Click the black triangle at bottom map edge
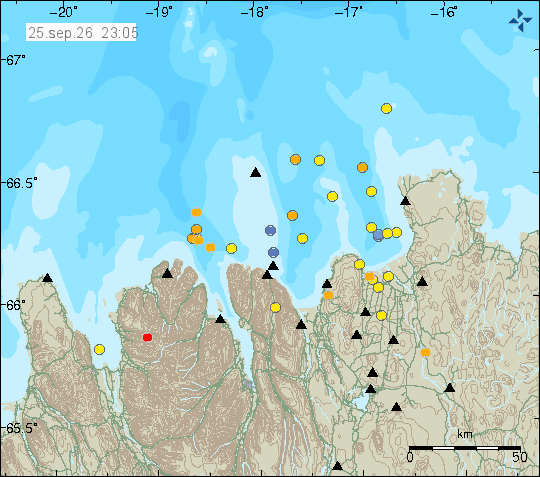Image resolution: width=540 pixels, height=477 pixels. [x=338, y=466]
